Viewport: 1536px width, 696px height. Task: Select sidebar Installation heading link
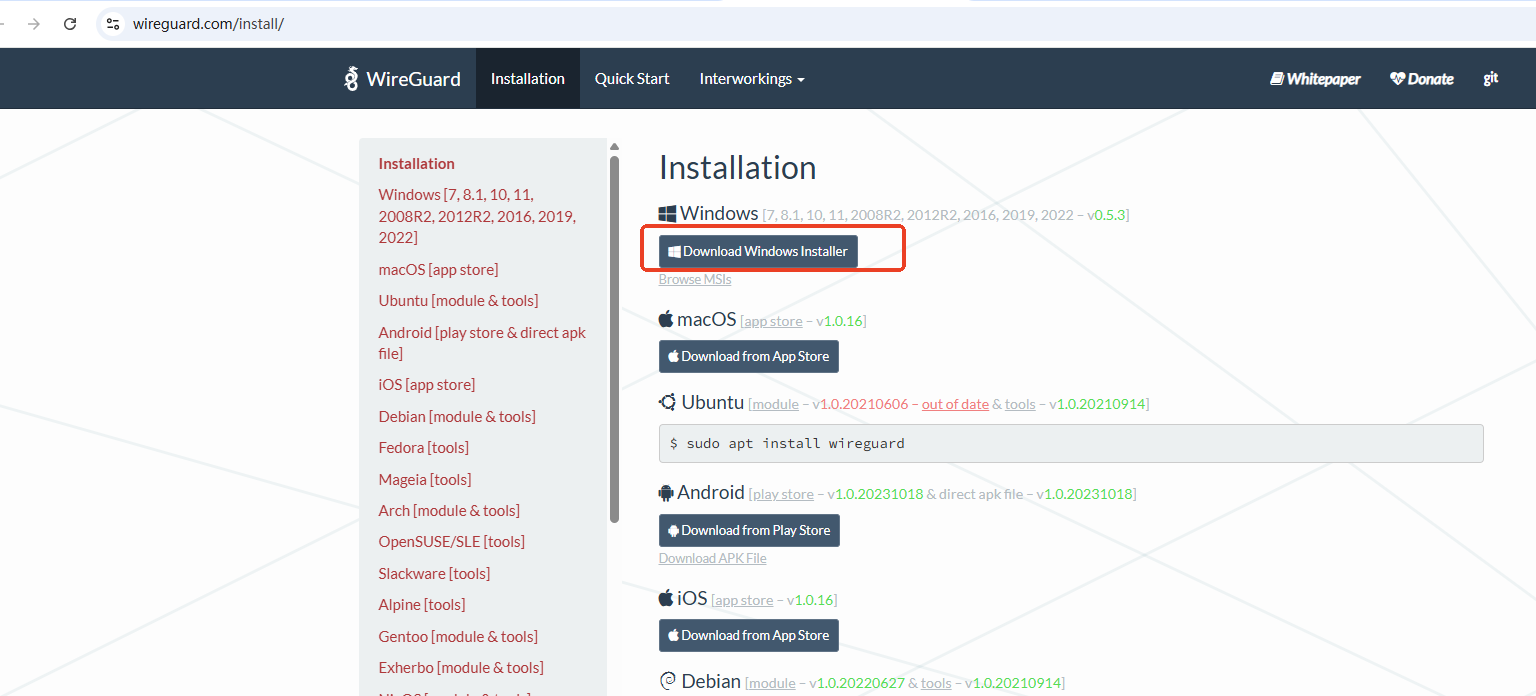[x=417, y=164]
